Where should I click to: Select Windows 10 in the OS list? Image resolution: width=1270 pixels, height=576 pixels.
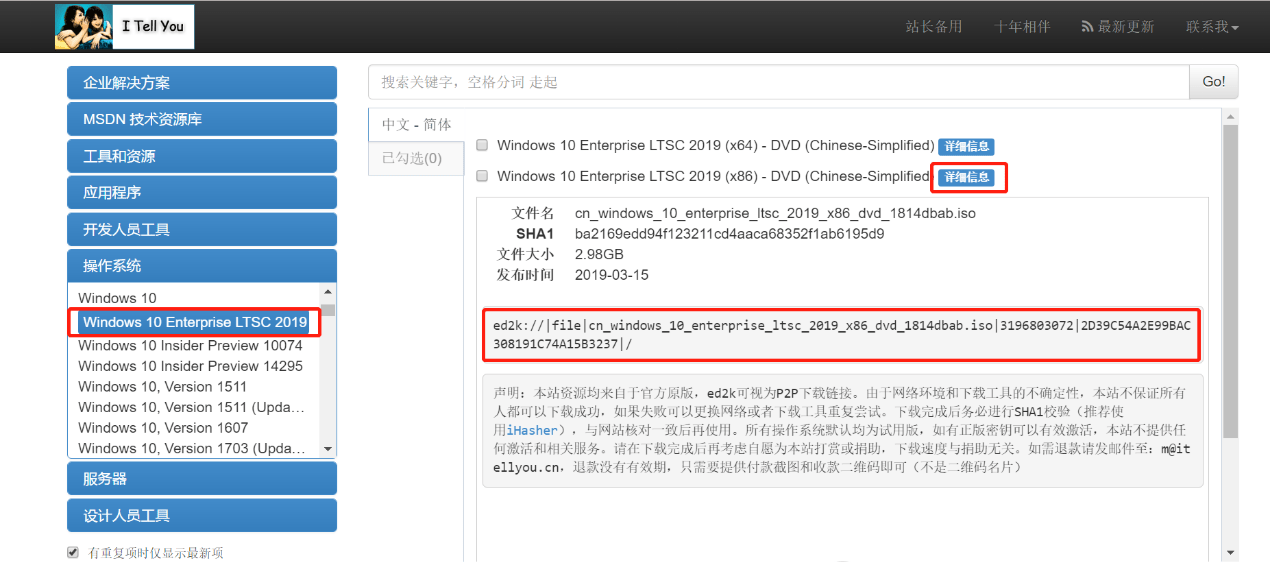(x=117, y=298)
